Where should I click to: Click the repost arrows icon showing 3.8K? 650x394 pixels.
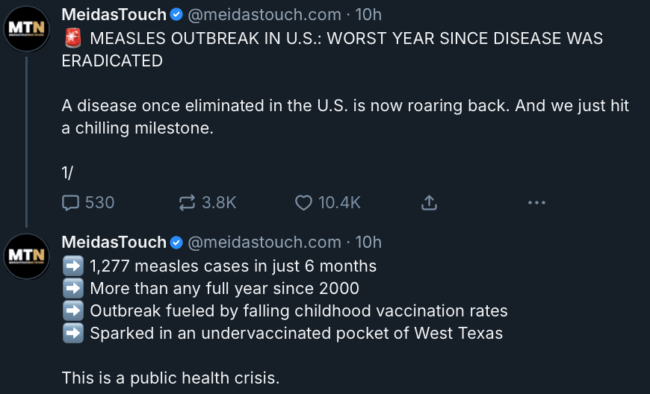point(187,203)
